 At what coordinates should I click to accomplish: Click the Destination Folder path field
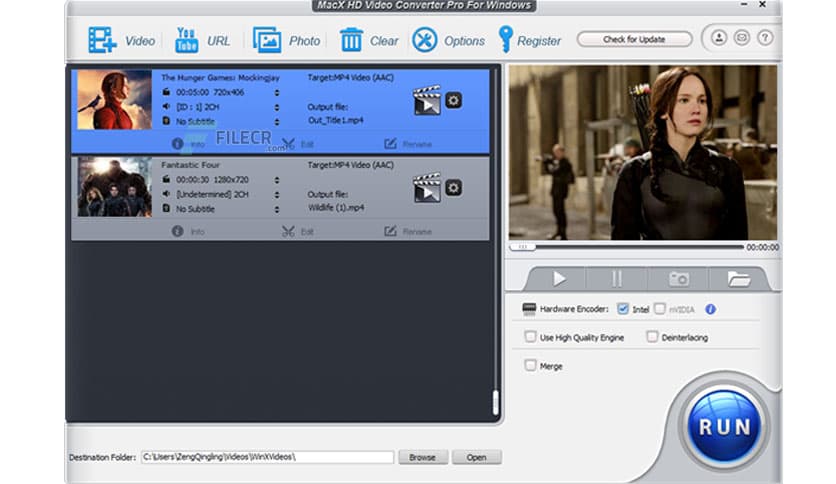coord(267,457)
